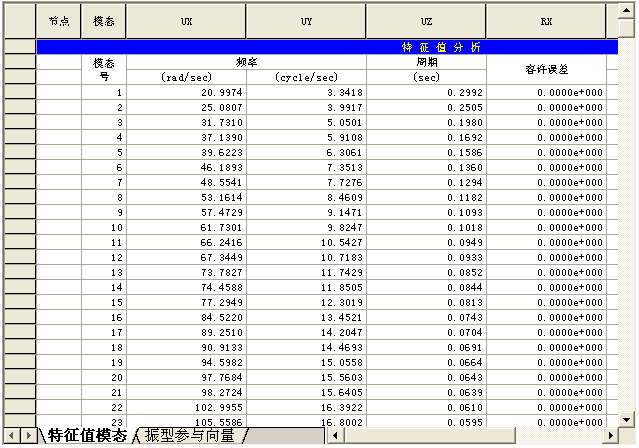Select frequency cell 90.9133

(186, 348)
